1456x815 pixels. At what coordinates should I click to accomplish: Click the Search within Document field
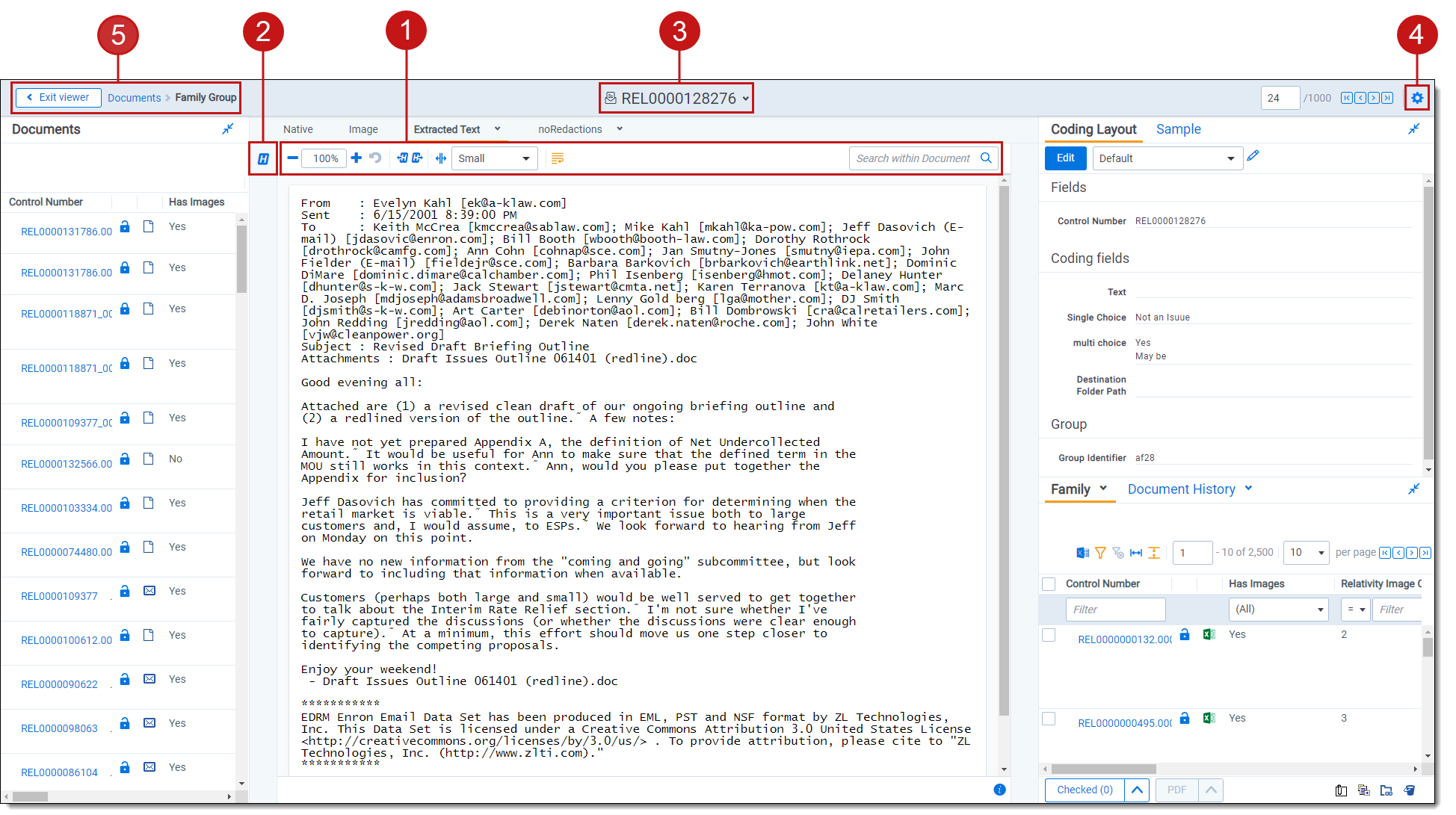coord(913,158)
